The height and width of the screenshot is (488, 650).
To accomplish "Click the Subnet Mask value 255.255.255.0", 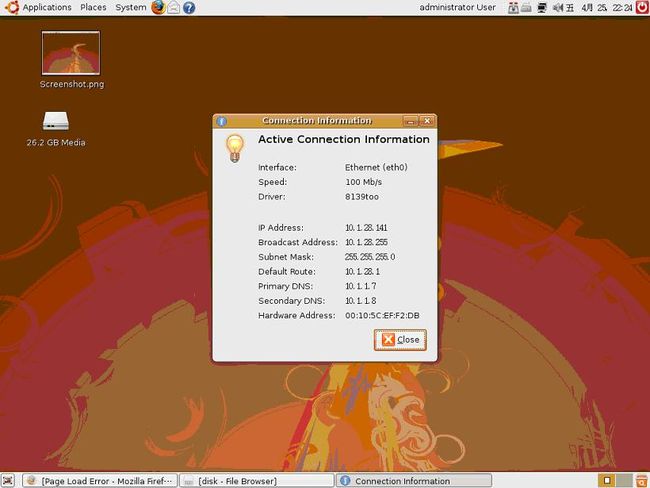I will (x=370, y=257).
